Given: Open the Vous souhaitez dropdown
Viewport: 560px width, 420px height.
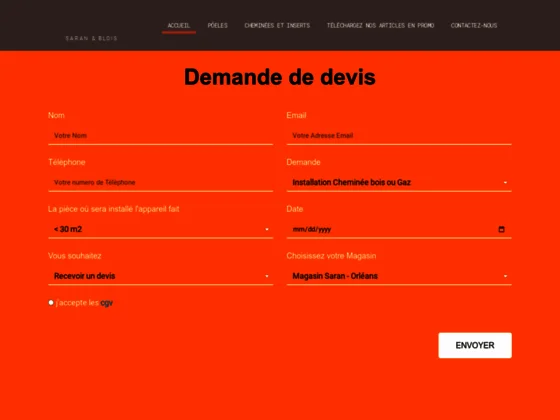Looking at the screenshot, I should pyautogui.click(x=160, y=276).
